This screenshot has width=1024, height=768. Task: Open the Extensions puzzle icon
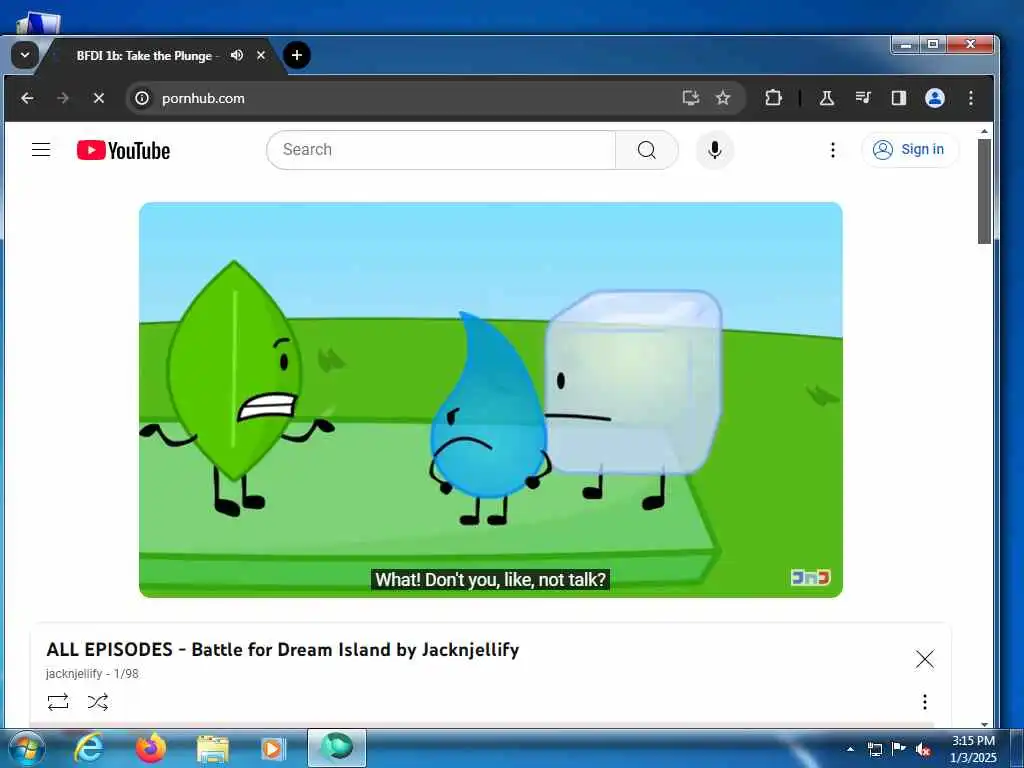773,98
